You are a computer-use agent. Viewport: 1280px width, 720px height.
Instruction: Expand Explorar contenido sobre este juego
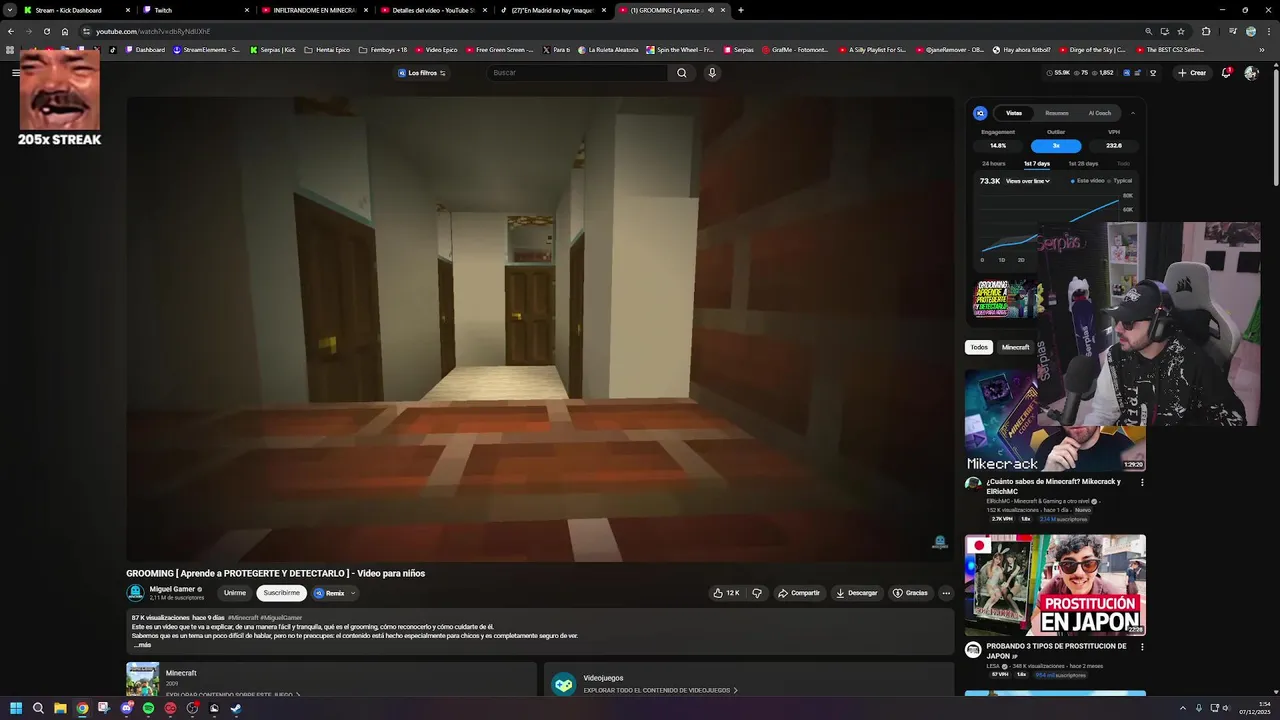pyautogui.click(x=233, y=694)
